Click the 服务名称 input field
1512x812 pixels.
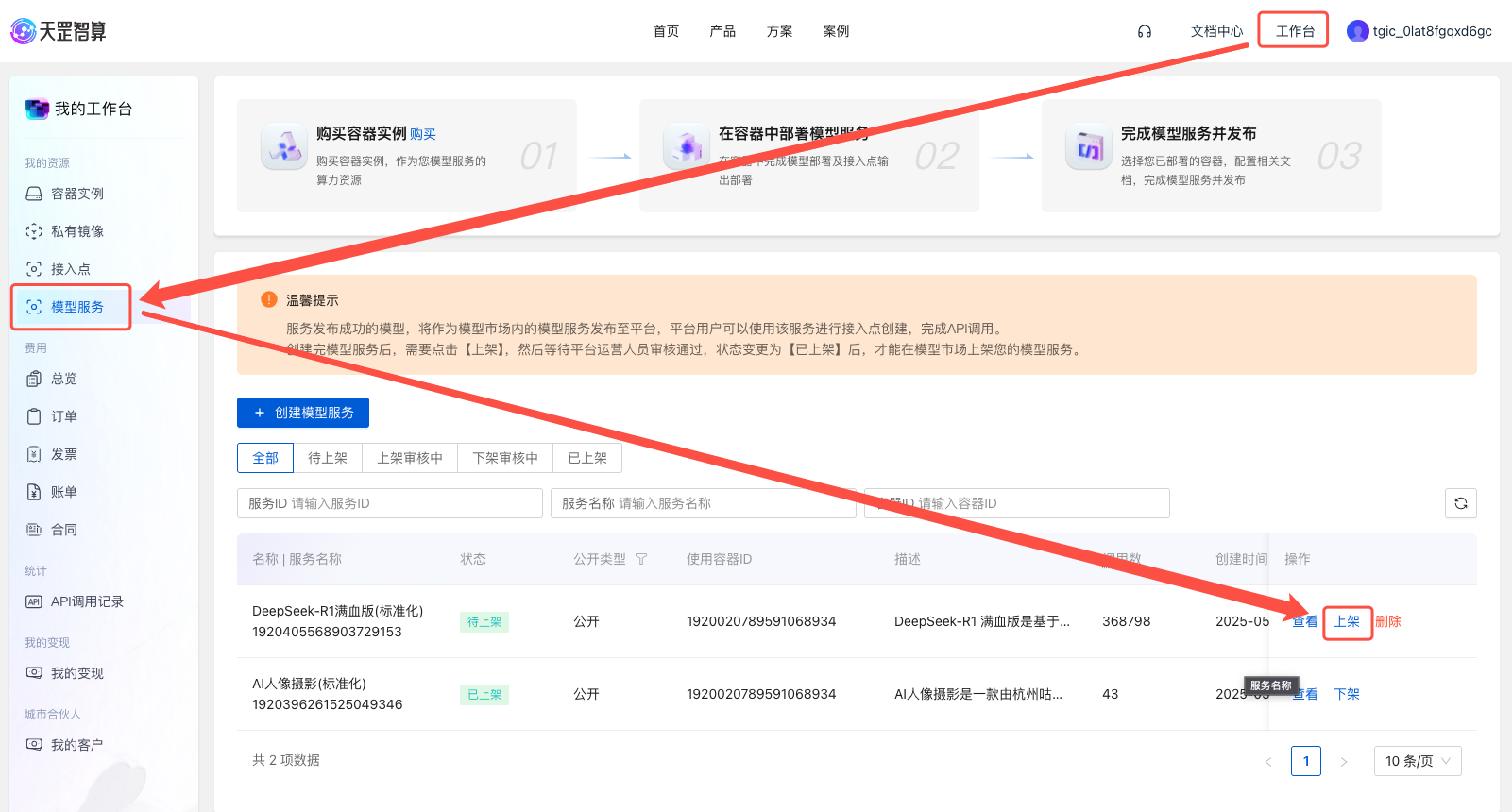[704, 503]
